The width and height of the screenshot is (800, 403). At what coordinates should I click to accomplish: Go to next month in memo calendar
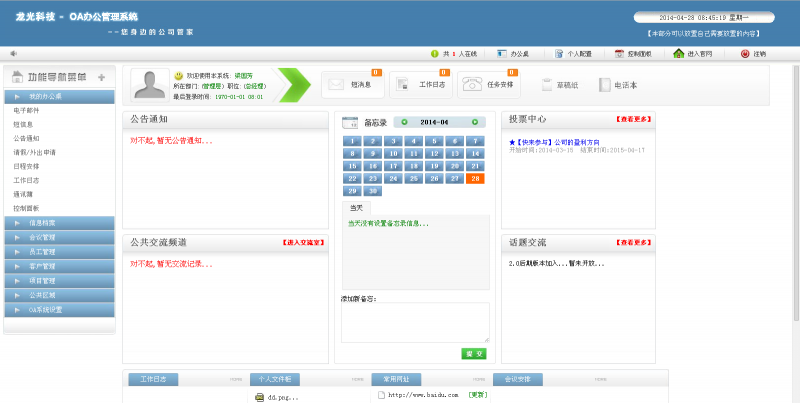pos(476,122)
